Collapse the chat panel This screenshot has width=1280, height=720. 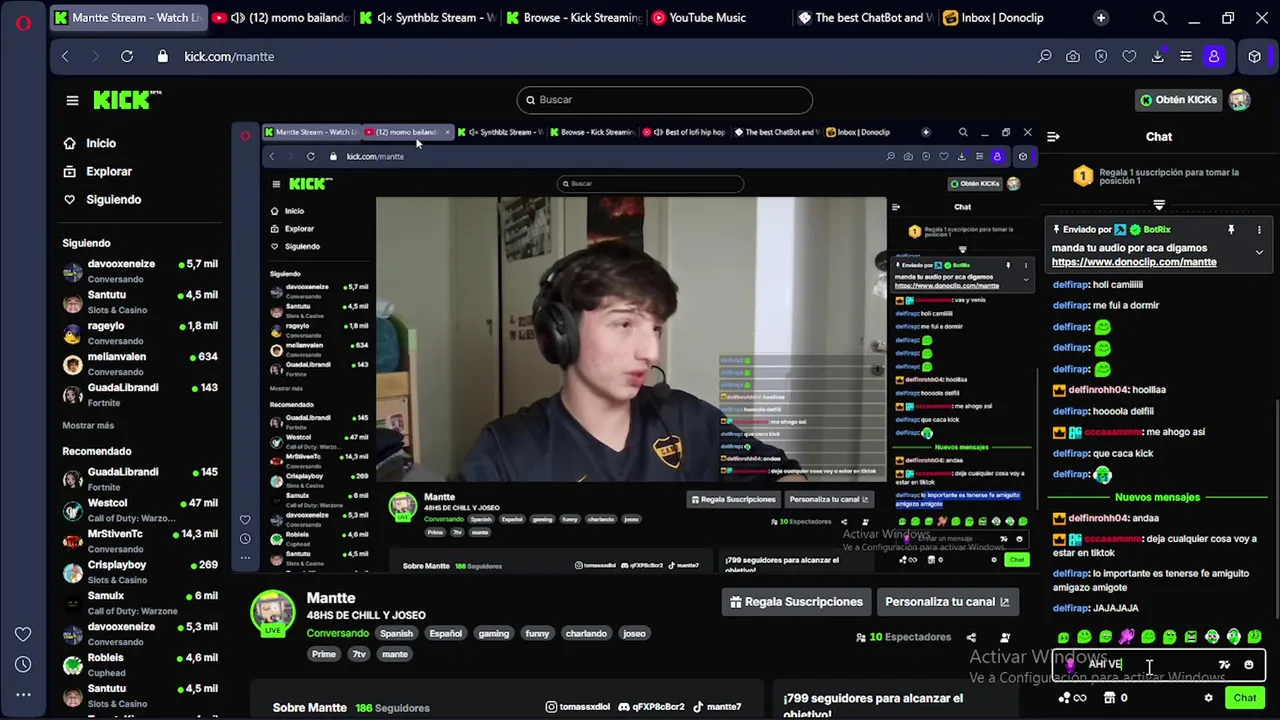1053,137
